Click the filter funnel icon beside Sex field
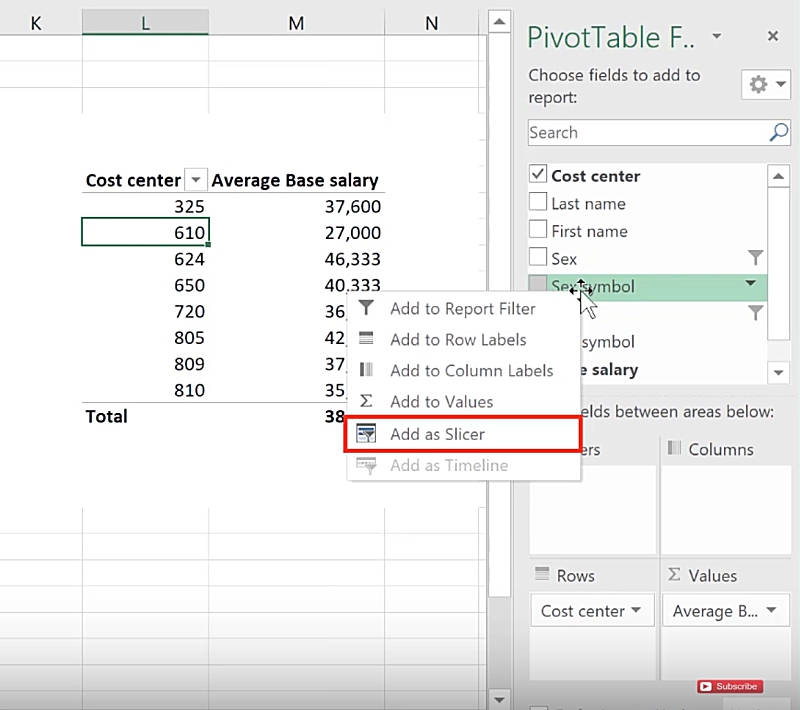The height and width of the screenshot is (710, 800). coord(755,259)
